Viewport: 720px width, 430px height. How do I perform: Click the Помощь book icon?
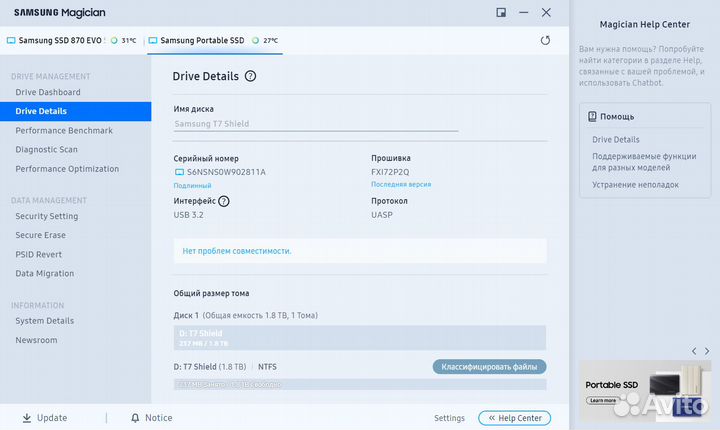tap(592, 116)
